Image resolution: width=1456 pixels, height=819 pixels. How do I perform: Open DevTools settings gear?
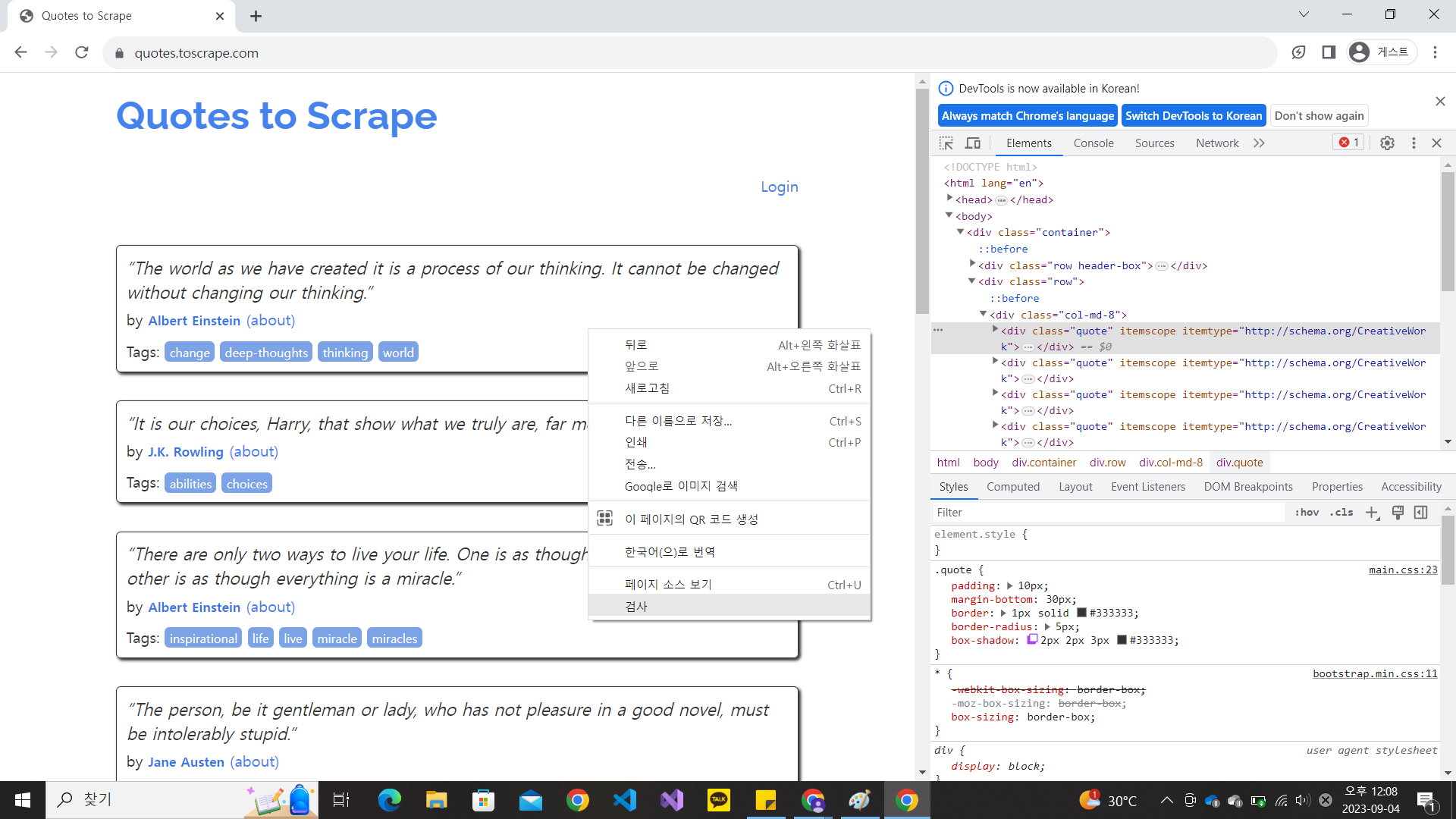click(x=1387, y=143)
